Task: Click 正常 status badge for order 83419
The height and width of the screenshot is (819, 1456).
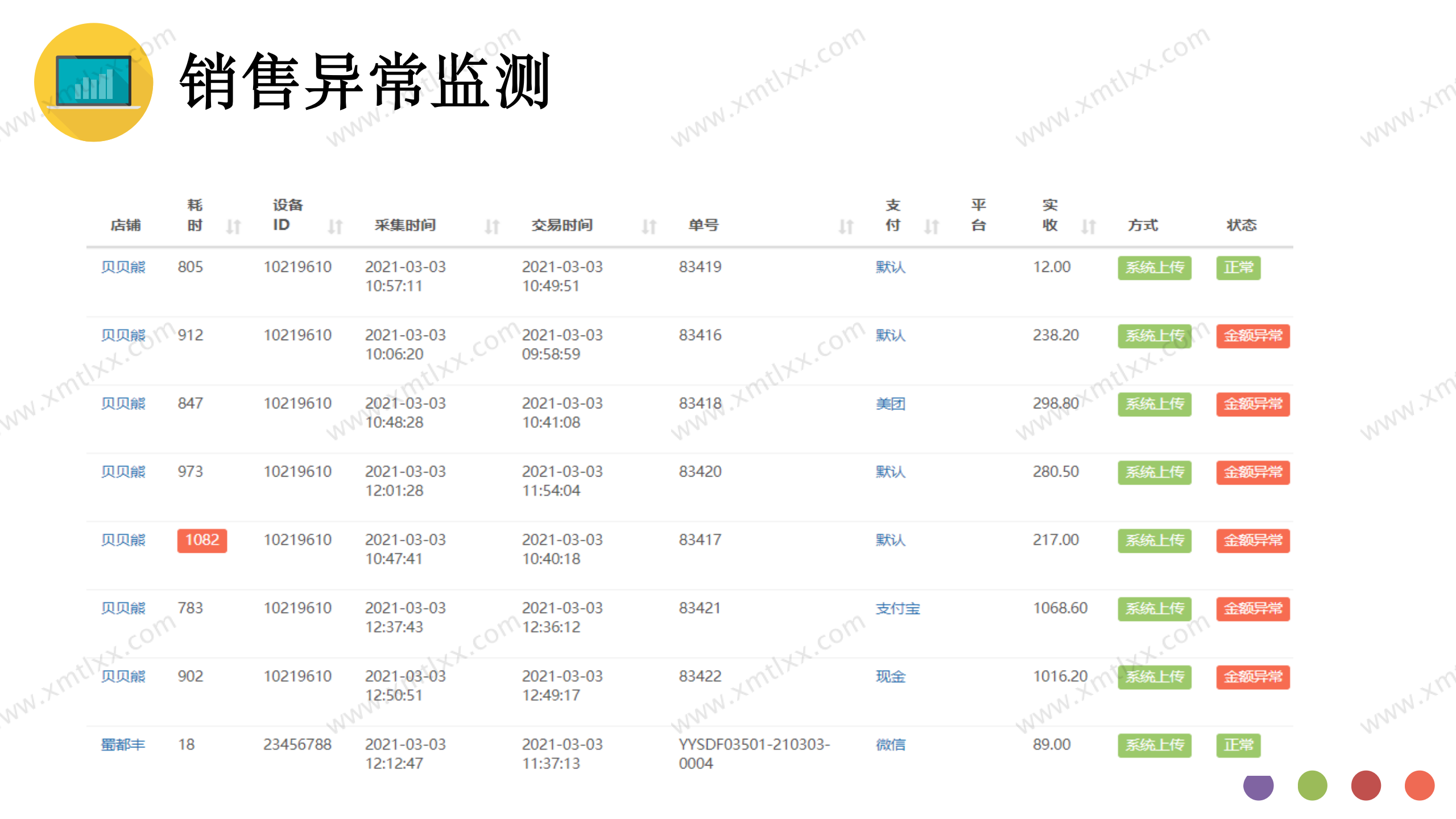Action: coord(1239,268)
